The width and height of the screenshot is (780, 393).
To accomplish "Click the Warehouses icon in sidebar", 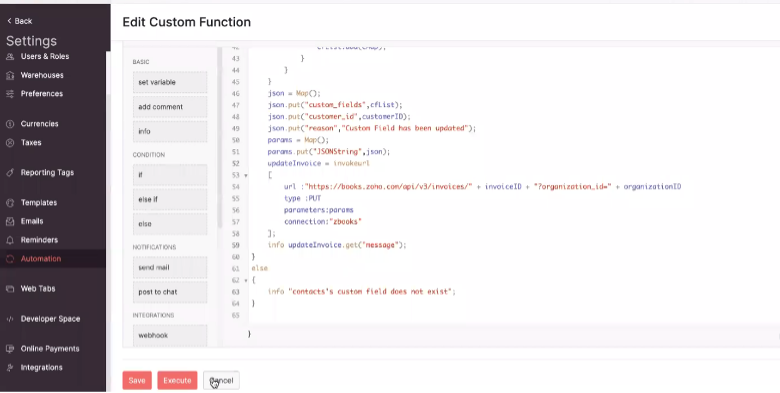I will click(10, 76).
